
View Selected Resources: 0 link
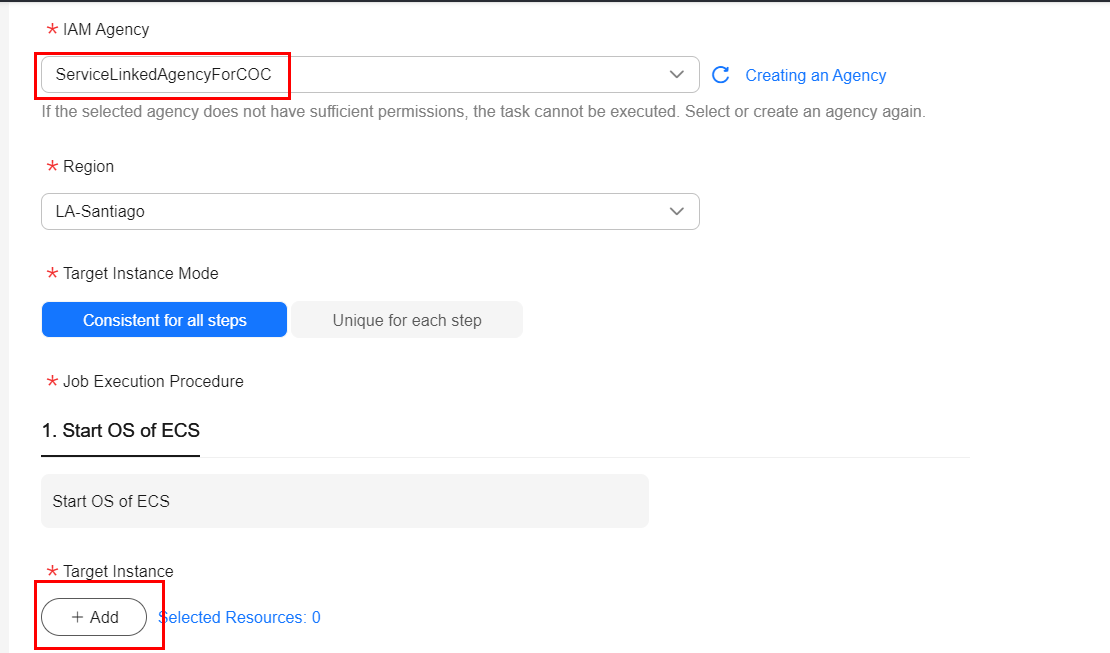pos(239,618)
